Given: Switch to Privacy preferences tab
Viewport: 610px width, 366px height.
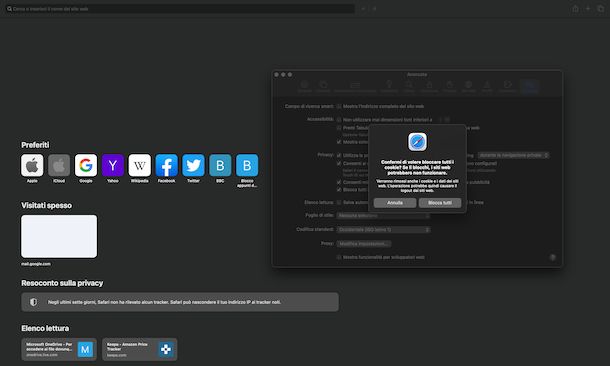Looking at the screenshot, I should pyautogui.click(x=449, y=87).
